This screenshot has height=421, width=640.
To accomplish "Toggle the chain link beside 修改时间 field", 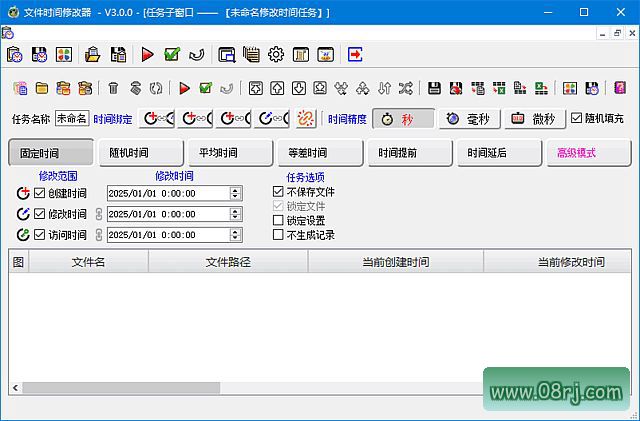I will coord(98,214).
